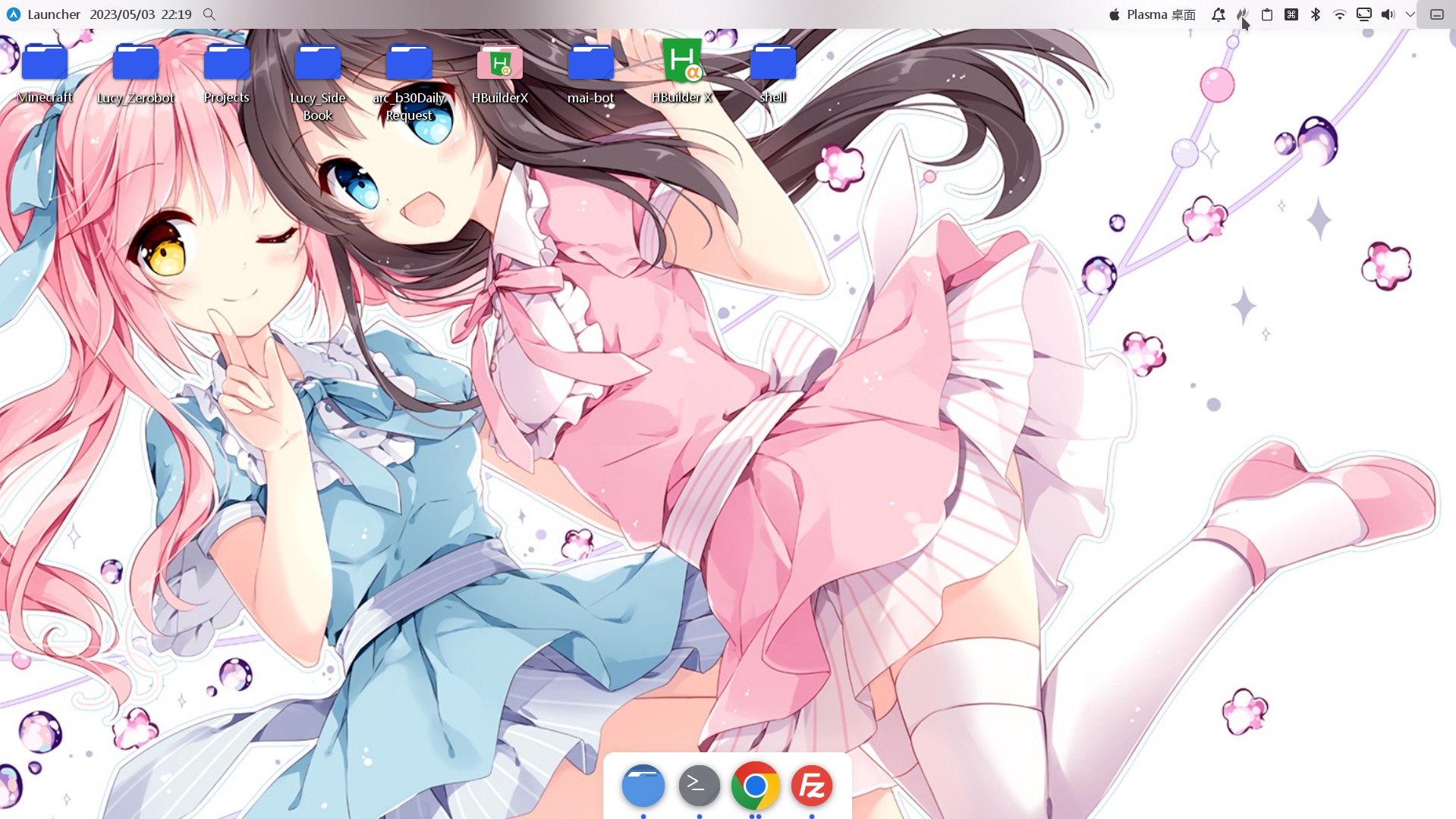The width and height of the screenshot is (1456, 819).
Task: Open the HBuilderX folder with pink icon
Action: (500, 62)
